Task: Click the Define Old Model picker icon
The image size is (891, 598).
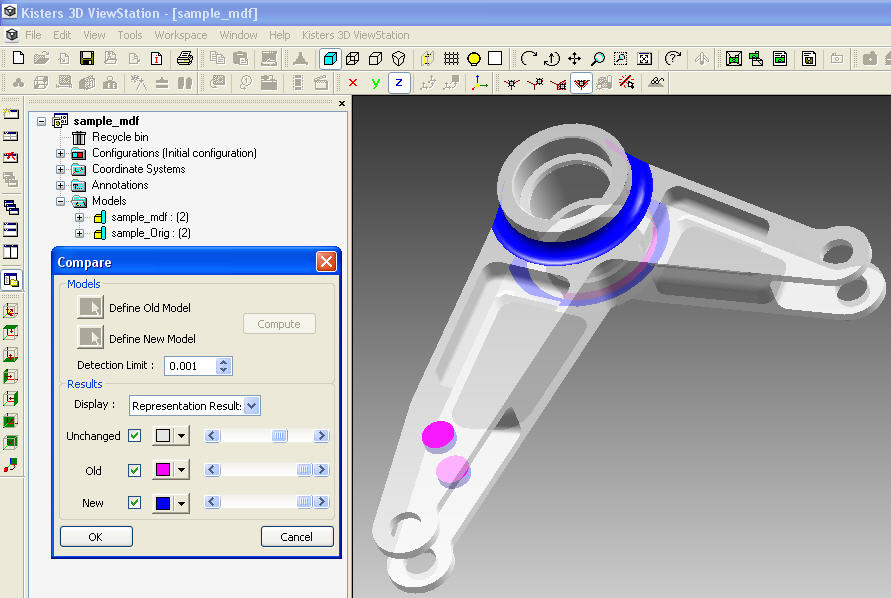Action: pyautogui.click(x=90, y=307)
